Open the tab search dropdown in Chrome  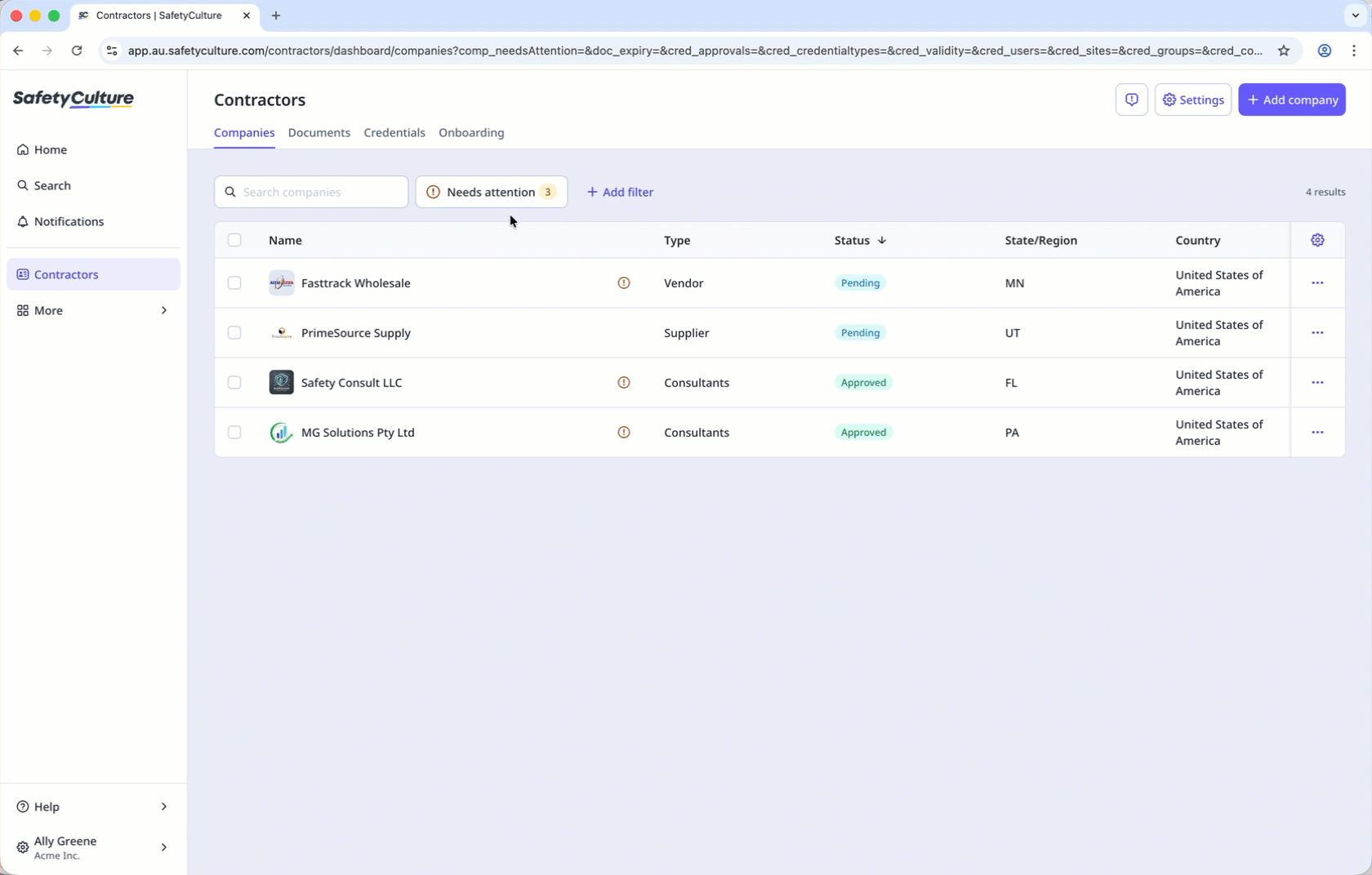coord(1355,16)
